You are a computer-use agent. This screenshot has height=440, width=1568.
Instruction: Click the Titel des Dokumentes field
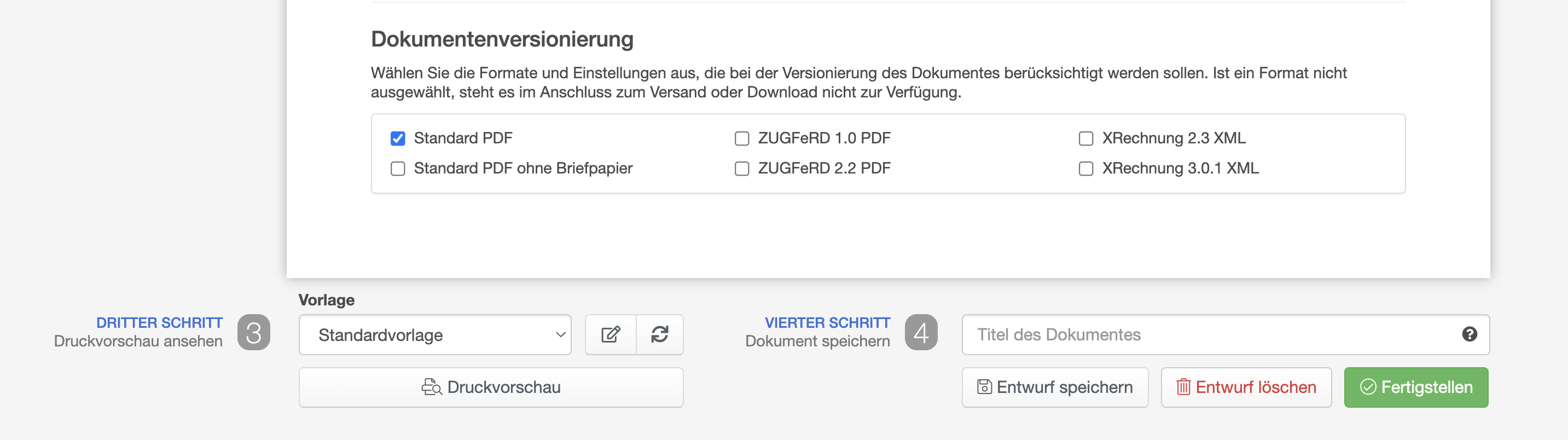pyautogui.click(x=1211, y=335)
